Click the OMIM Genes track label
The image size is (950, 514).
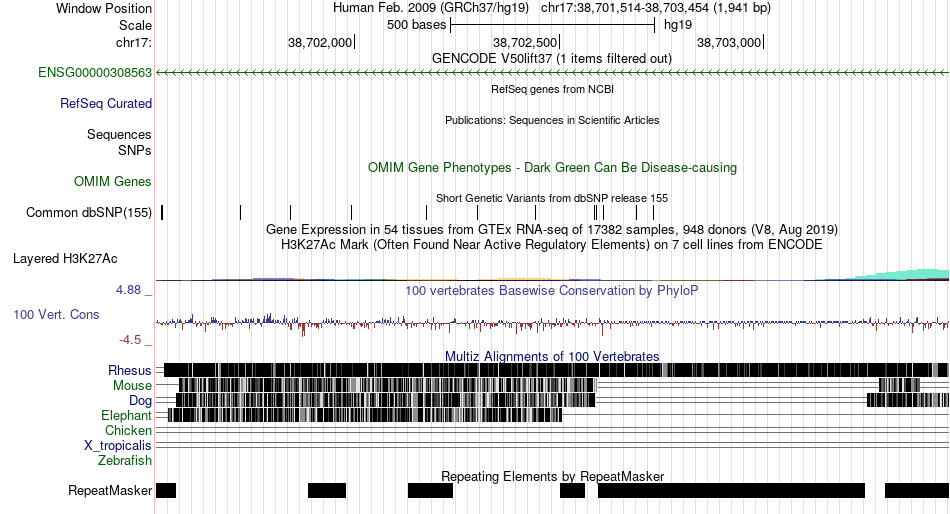(x=113, y=182)
